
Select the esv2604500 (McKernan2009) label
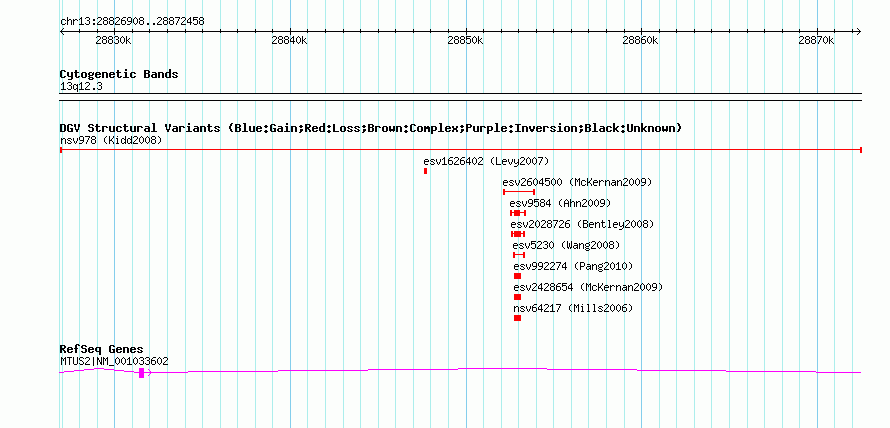pos(577,182)
